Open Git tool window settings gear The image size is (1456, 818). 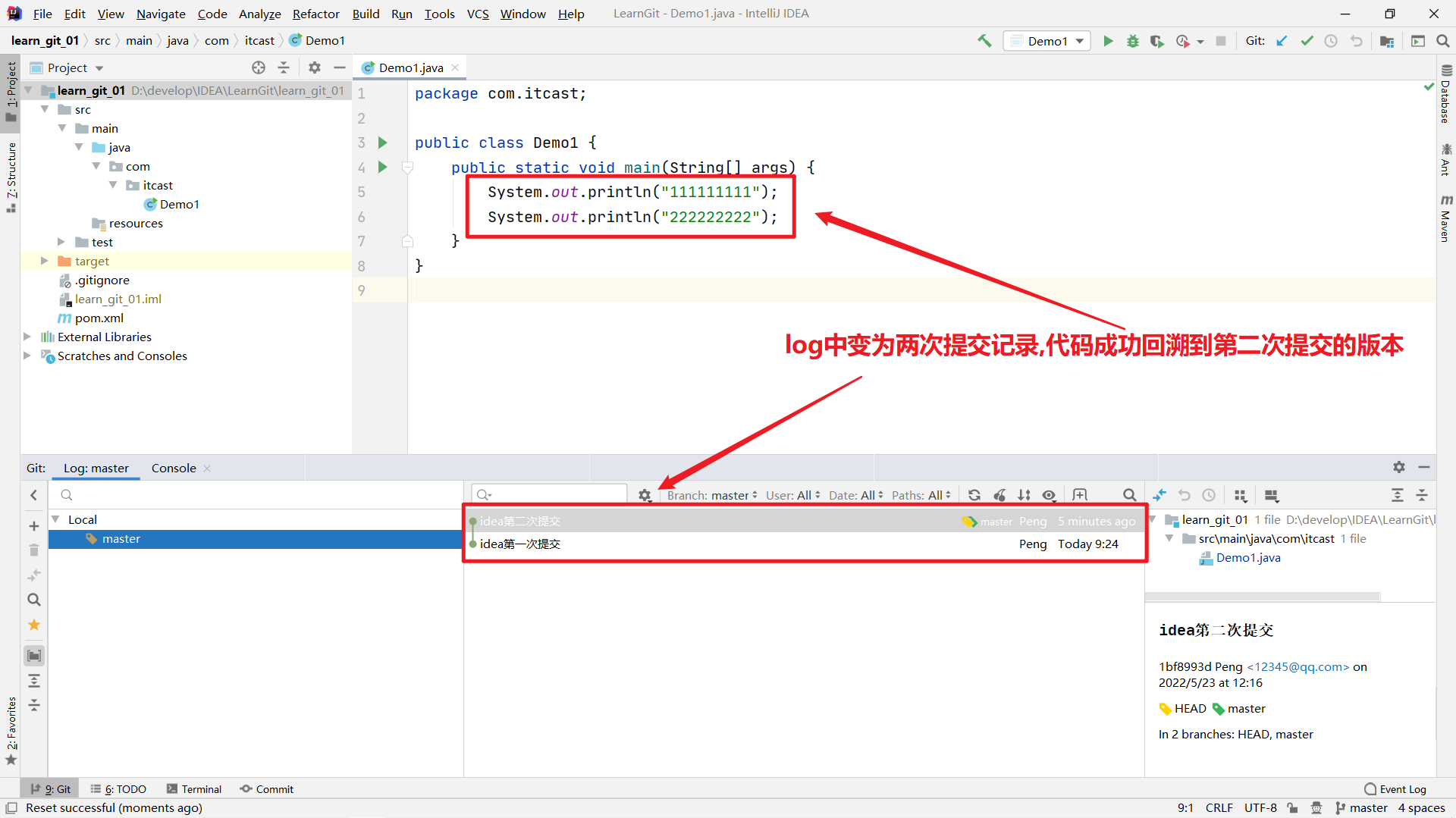1399,467
